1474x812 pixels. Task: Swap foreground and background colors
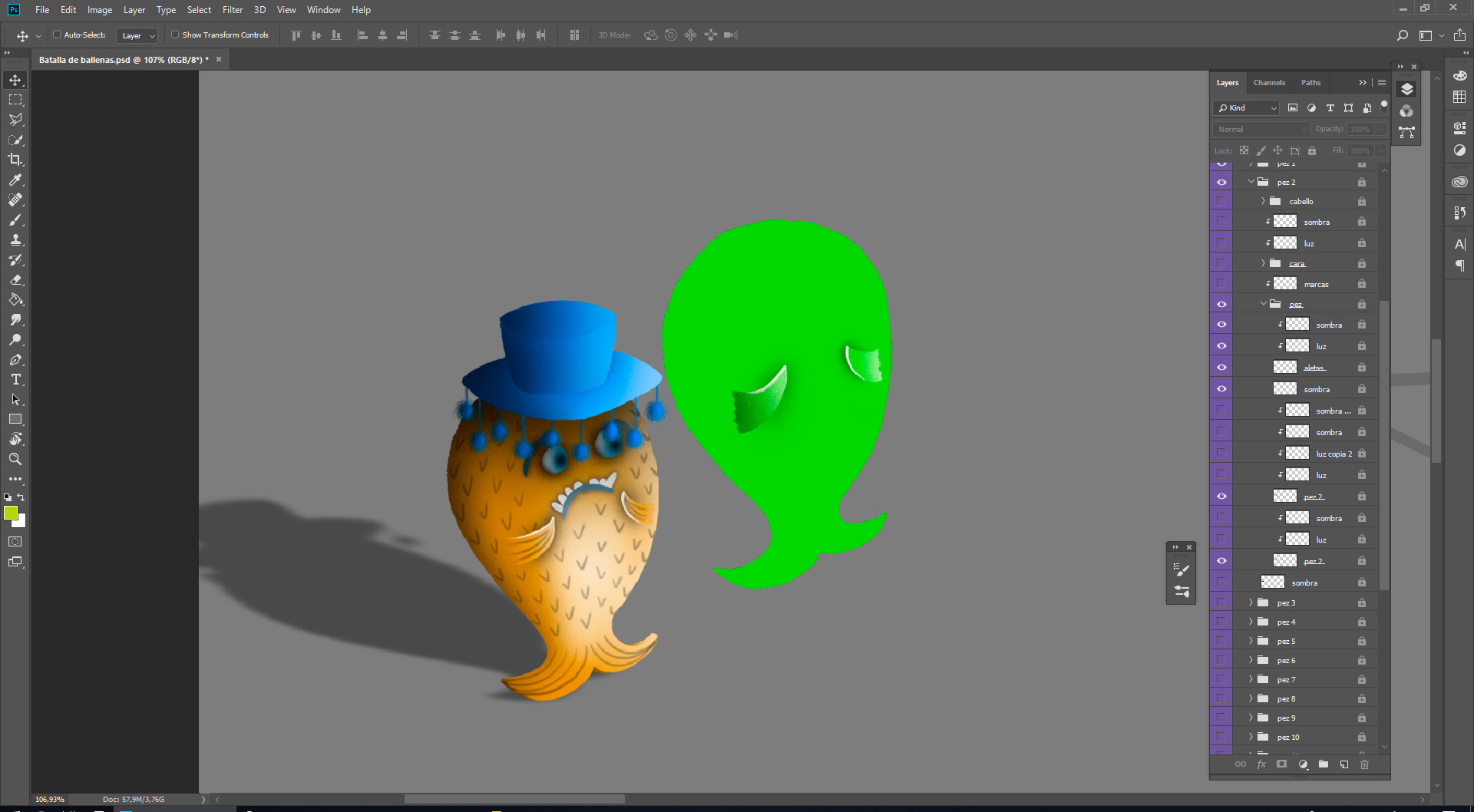[x=21, y=497]
